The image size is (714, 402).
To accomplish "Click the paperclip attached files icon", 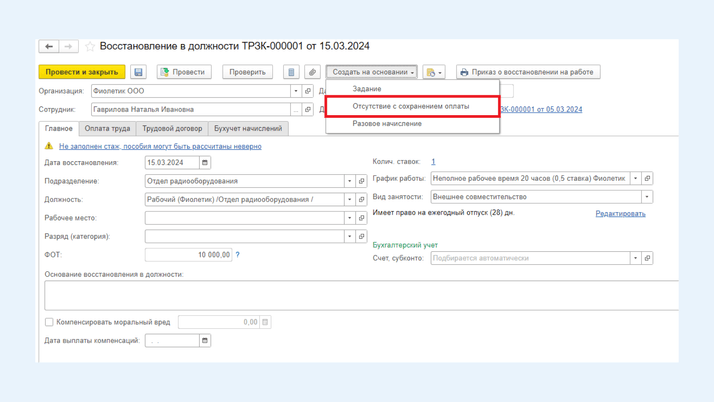I will point(312,72).
